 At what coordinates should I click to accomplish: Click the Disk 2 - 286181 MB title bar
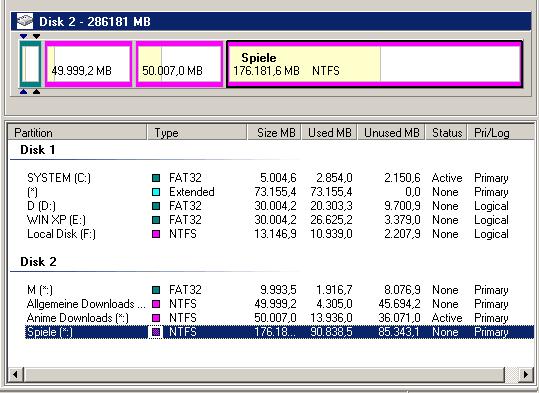click(271, 21)
